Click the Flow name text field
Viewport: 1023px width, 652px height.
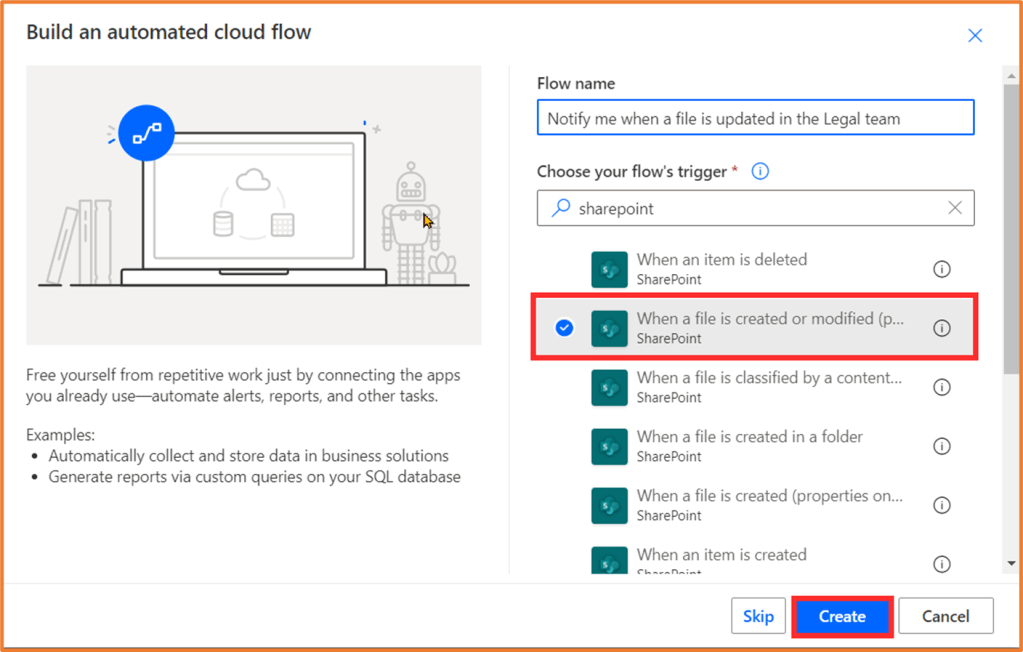pyautogui.click(x=755, y=118)
